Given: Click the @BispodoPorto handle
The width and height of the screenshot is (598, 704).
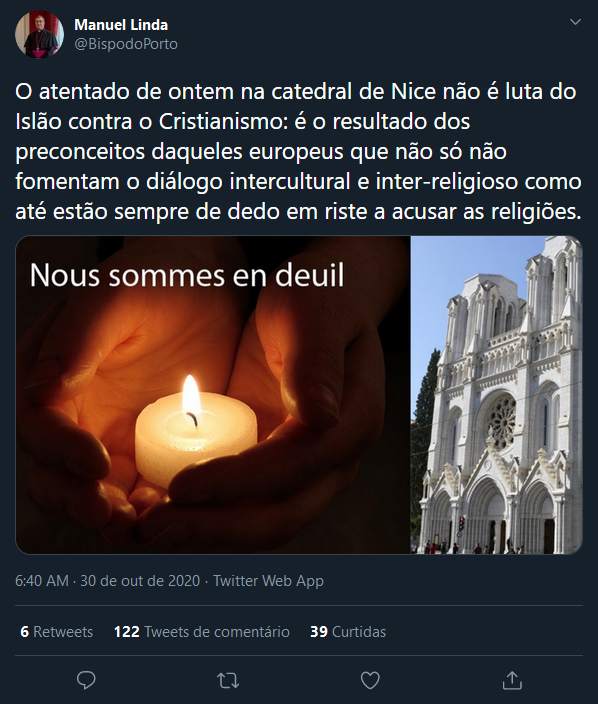Looking at the screenshot, I should [126, 44].
